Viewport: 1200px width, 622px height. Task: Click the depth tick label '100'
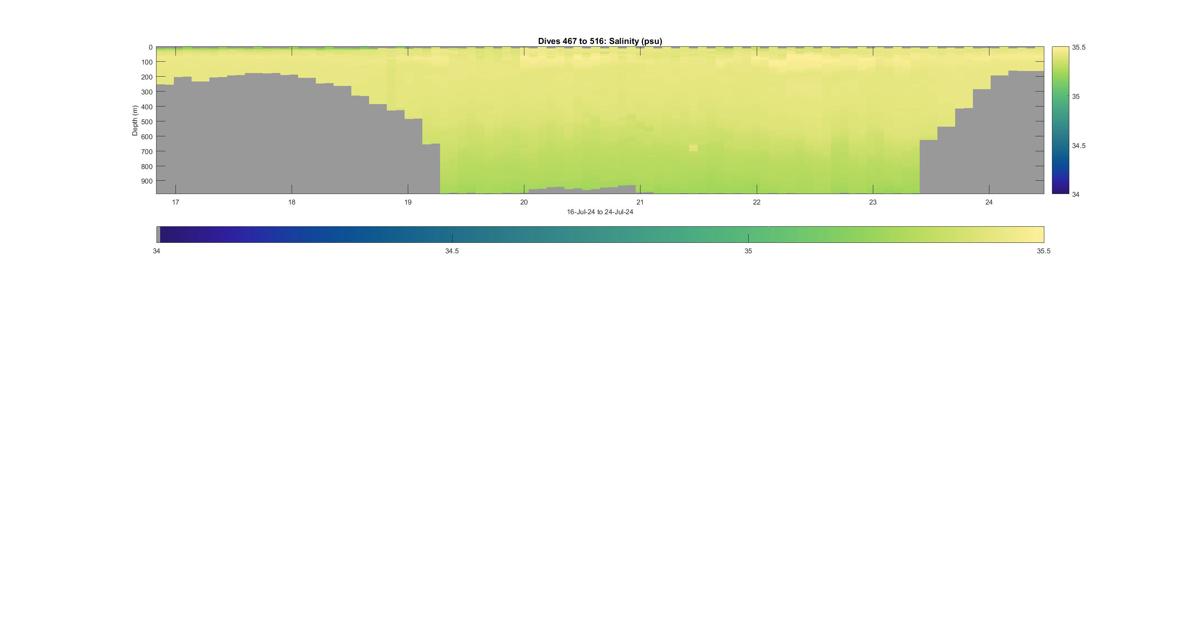147,62
